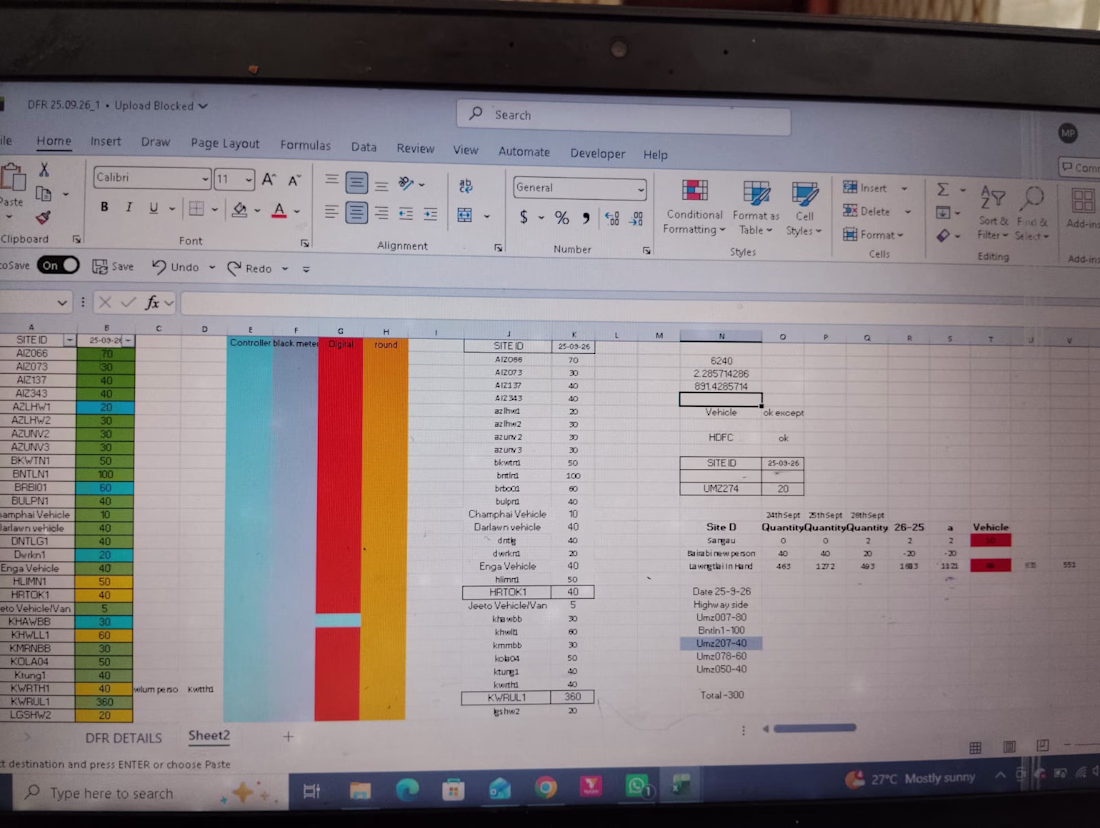Image resolution: width=1100 pixels, height=828 pixels.
Task: Open Microsoft Edge from the taskbar
Action: pyautogui.click(x=408, y=790)
